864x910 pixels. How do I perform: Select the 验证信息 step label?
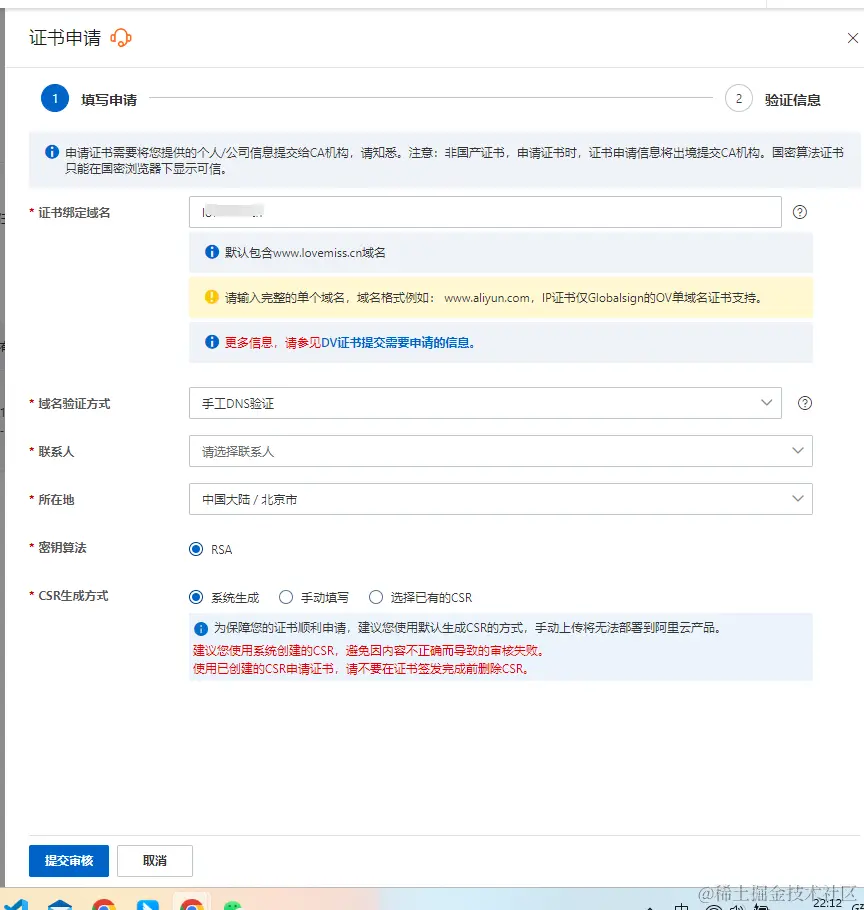point(793,100)
